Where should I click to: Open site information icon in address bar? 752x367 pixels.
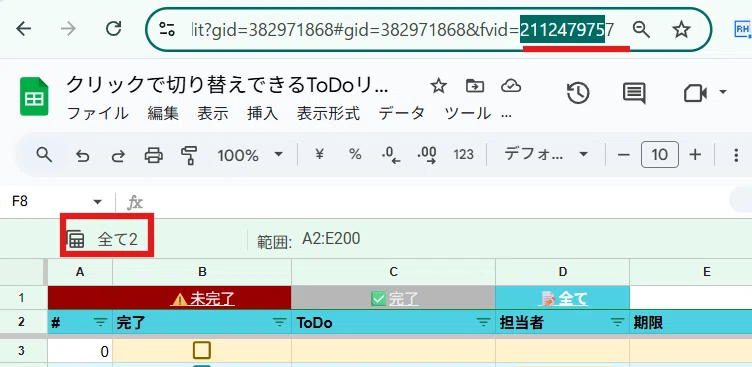[x=167, y=30]
